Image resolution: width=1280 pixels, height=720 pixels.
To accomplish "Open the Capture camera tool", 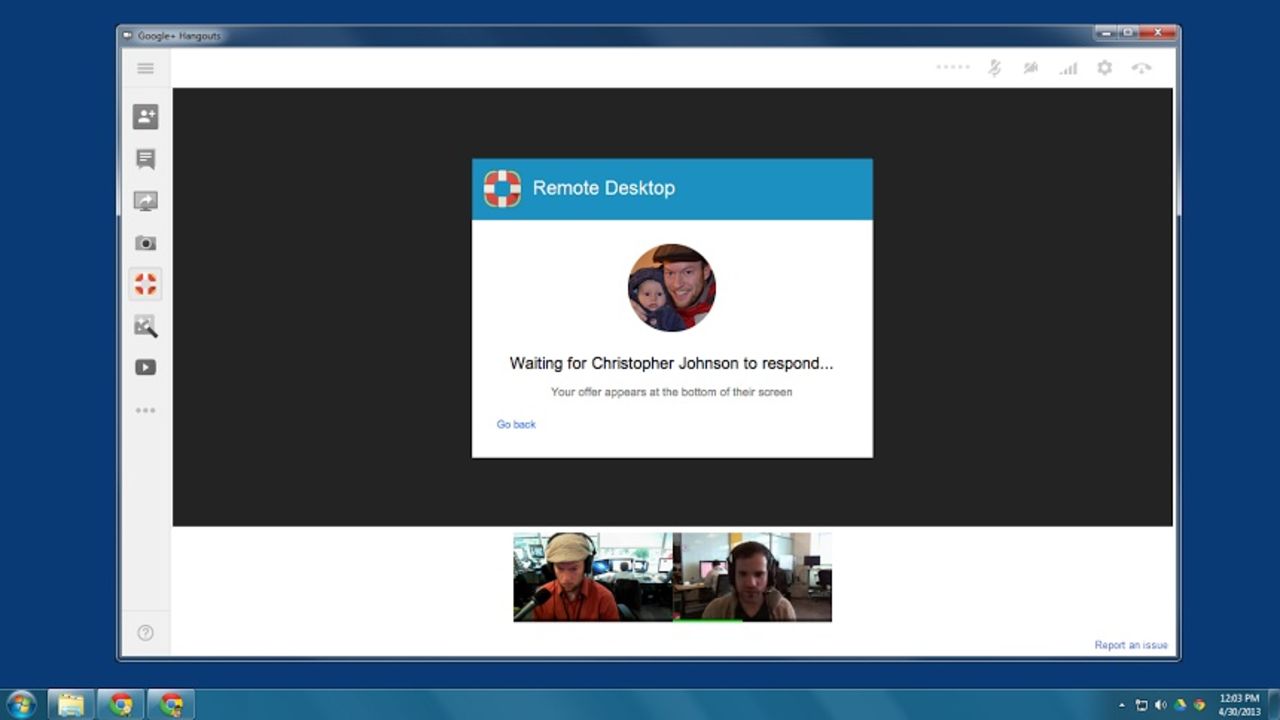I will click(x=145, y=242).
